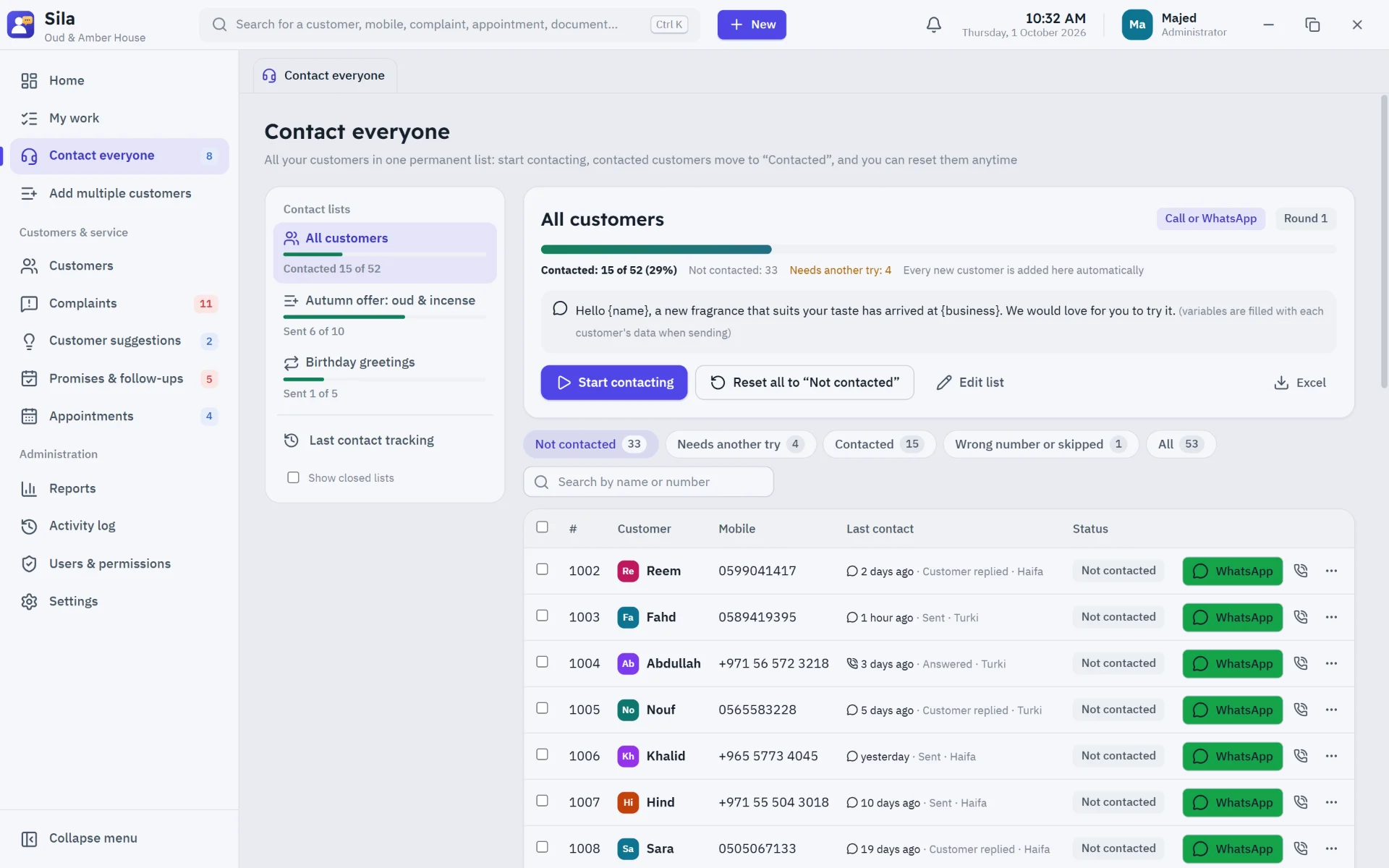The height and width of the screenshot is (868, 1389).
Task: Tick the checkbox for customer 1008 Sara
Action: tap(542, 847)
